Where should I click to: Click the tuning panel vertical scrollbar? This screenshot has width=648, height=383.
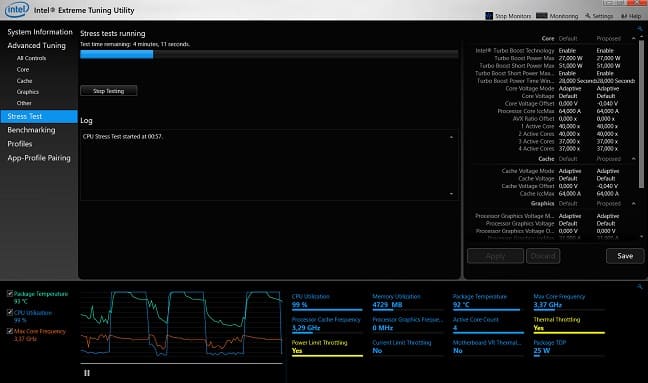(641, 114)
